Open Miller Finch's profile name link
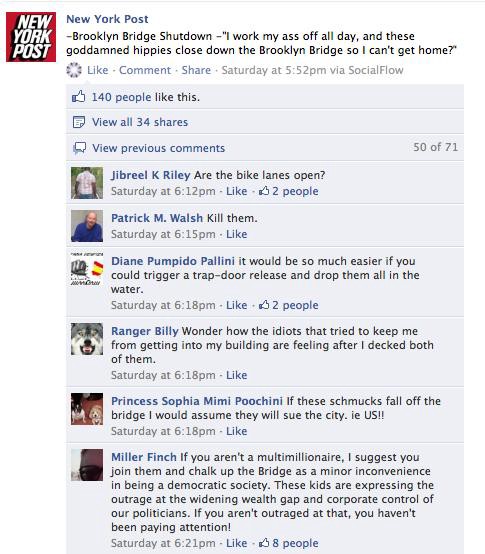Image resolution: width=485 pixels, height=554 pixels. 144,457
